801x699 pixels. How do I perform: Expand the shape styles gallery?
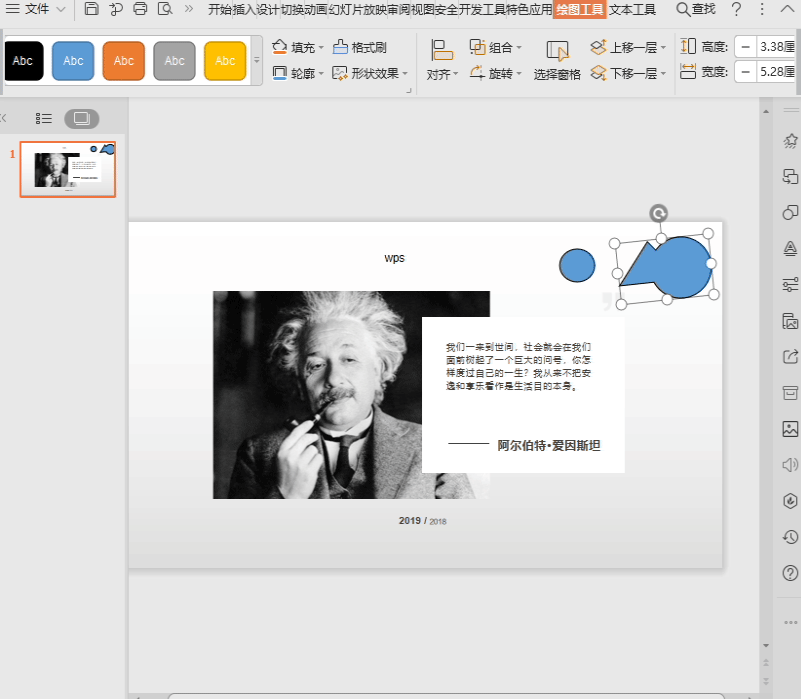click(x=257, y=60)
